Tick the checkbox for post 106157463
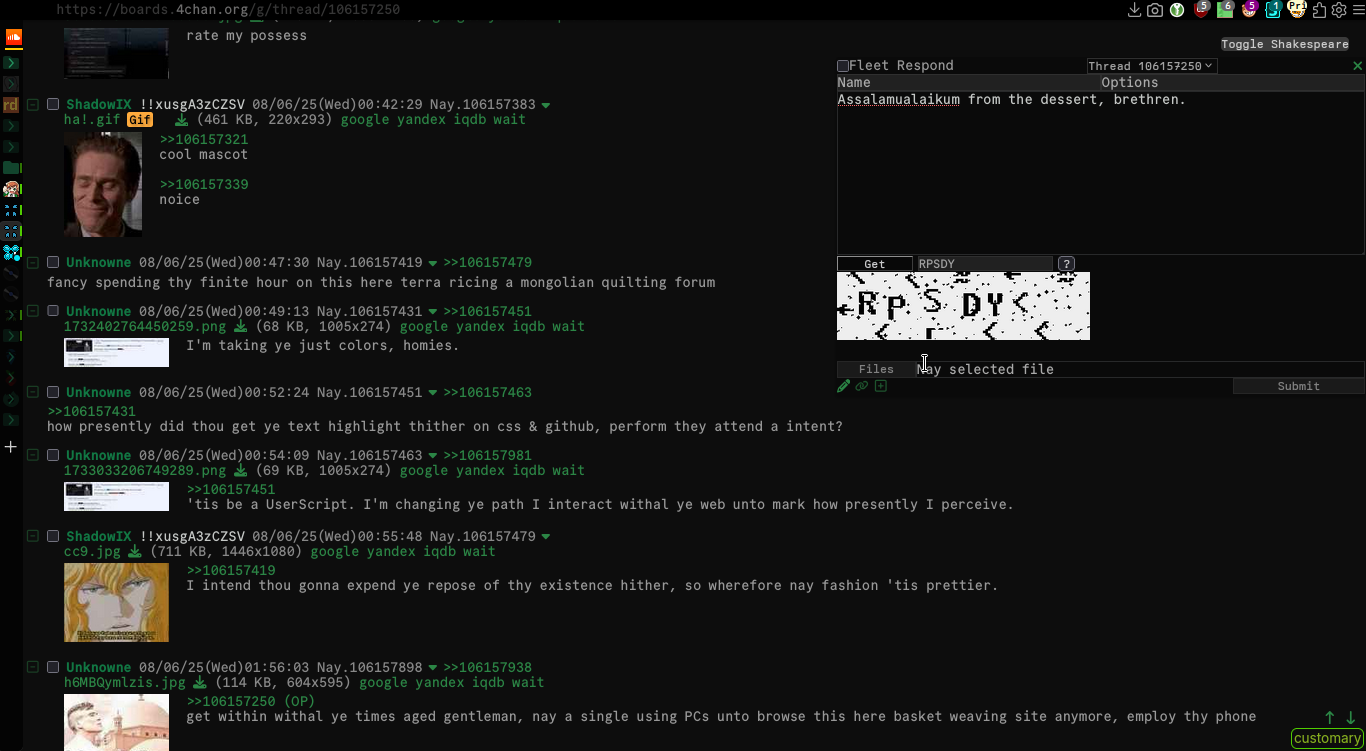 [53, 456]
